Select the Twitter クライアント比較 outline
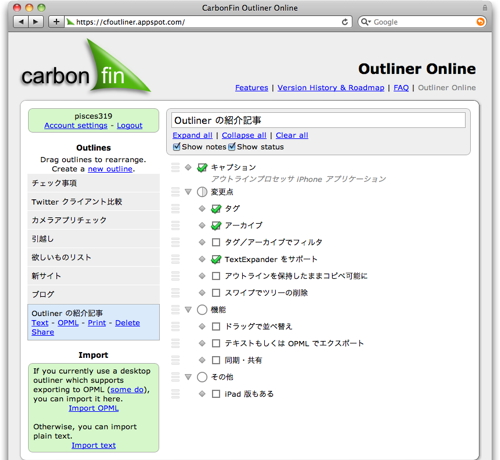The height and width of the screenshot is (460, 500). click(94, 202)
